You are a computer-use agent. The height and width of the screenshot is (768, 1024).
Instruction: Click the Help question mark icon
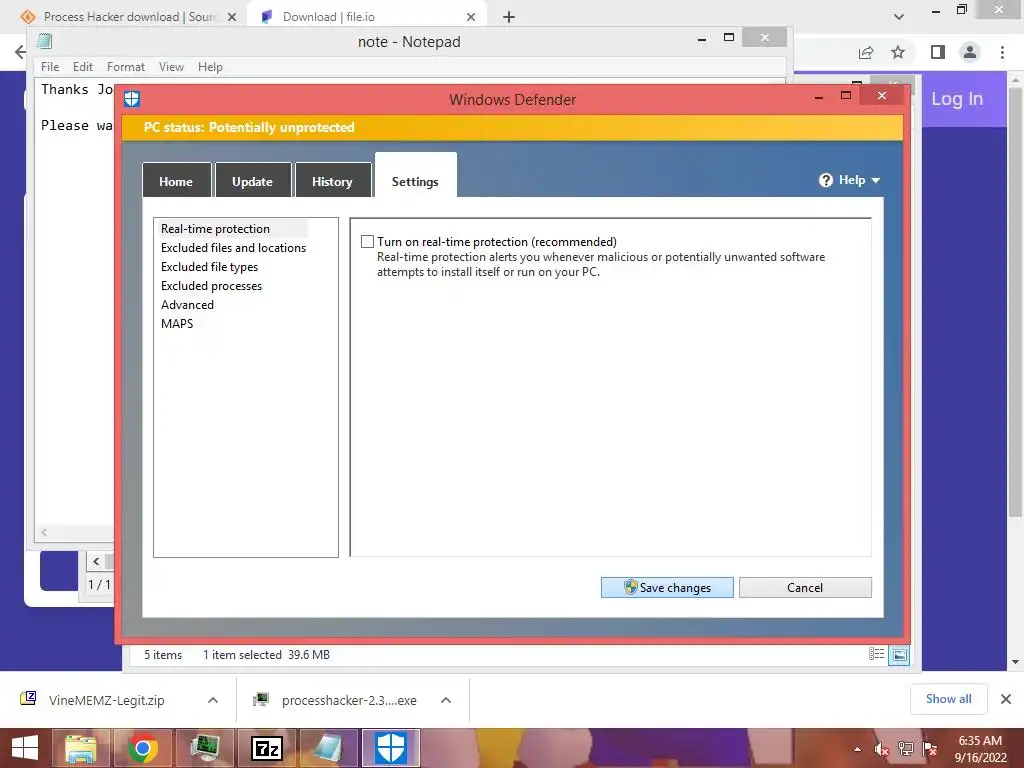825,180
